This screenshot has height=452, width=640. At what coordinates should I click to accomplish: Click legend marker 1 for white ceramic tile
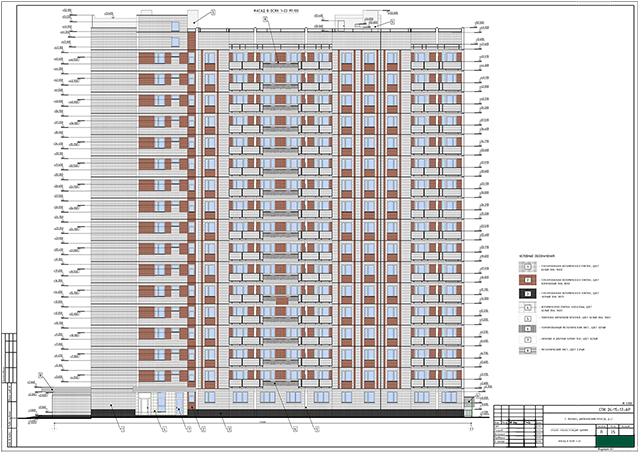pyautogui.click(x=528, y=267)
